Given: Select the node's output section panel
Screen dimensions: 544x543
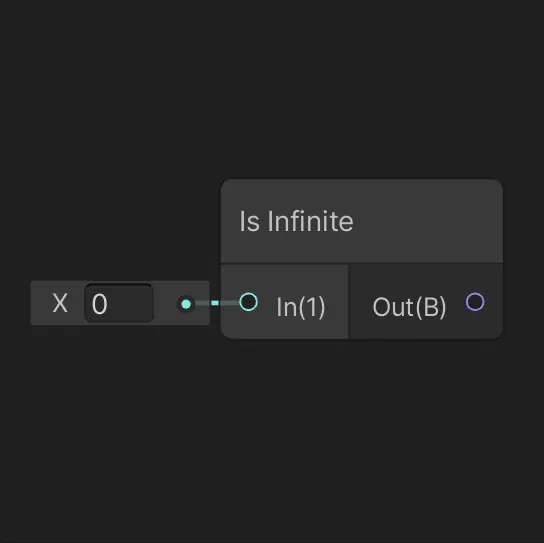Looking at the screenshot, I should click(426, 301).
